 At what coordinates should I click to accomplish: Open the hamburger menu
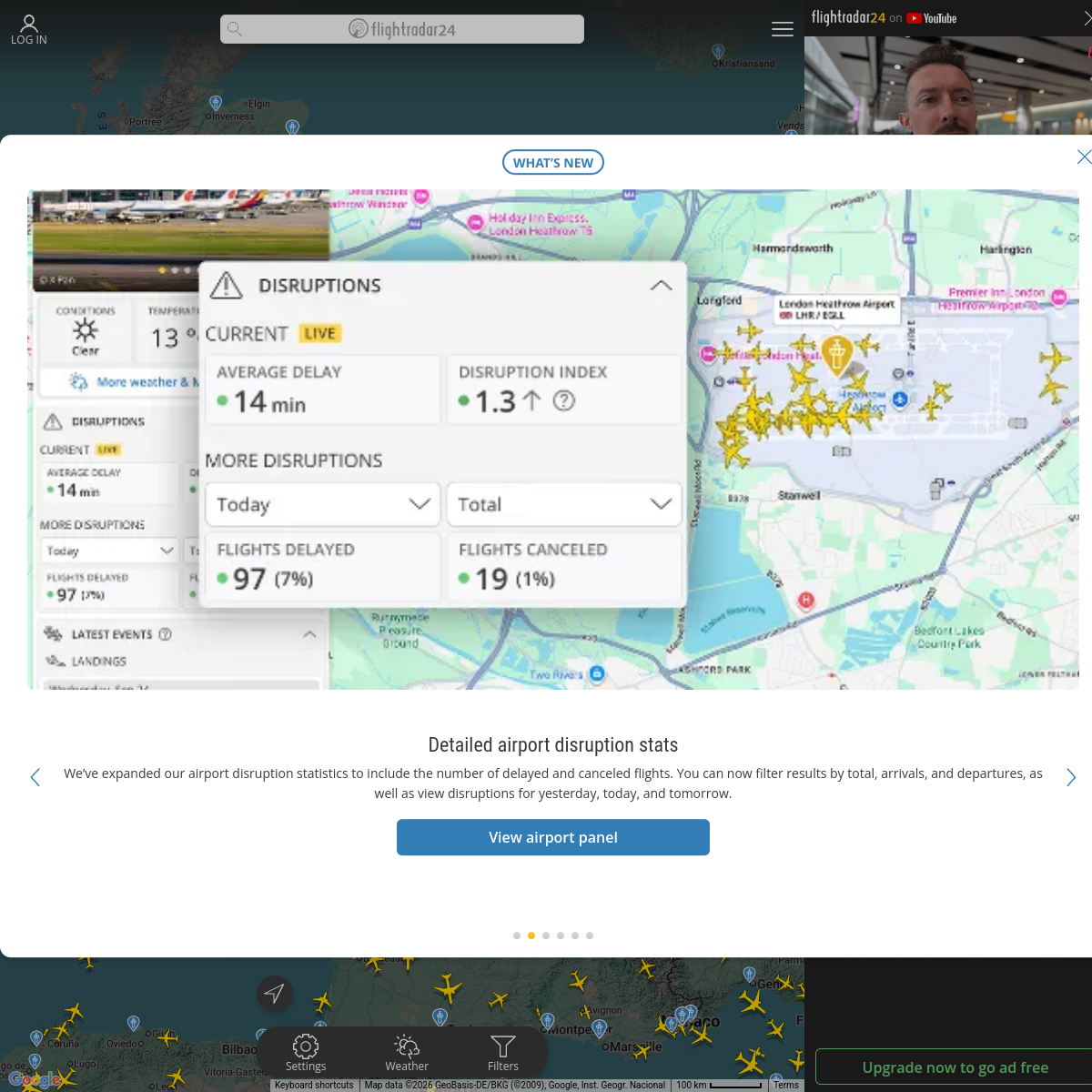point(783,28)
